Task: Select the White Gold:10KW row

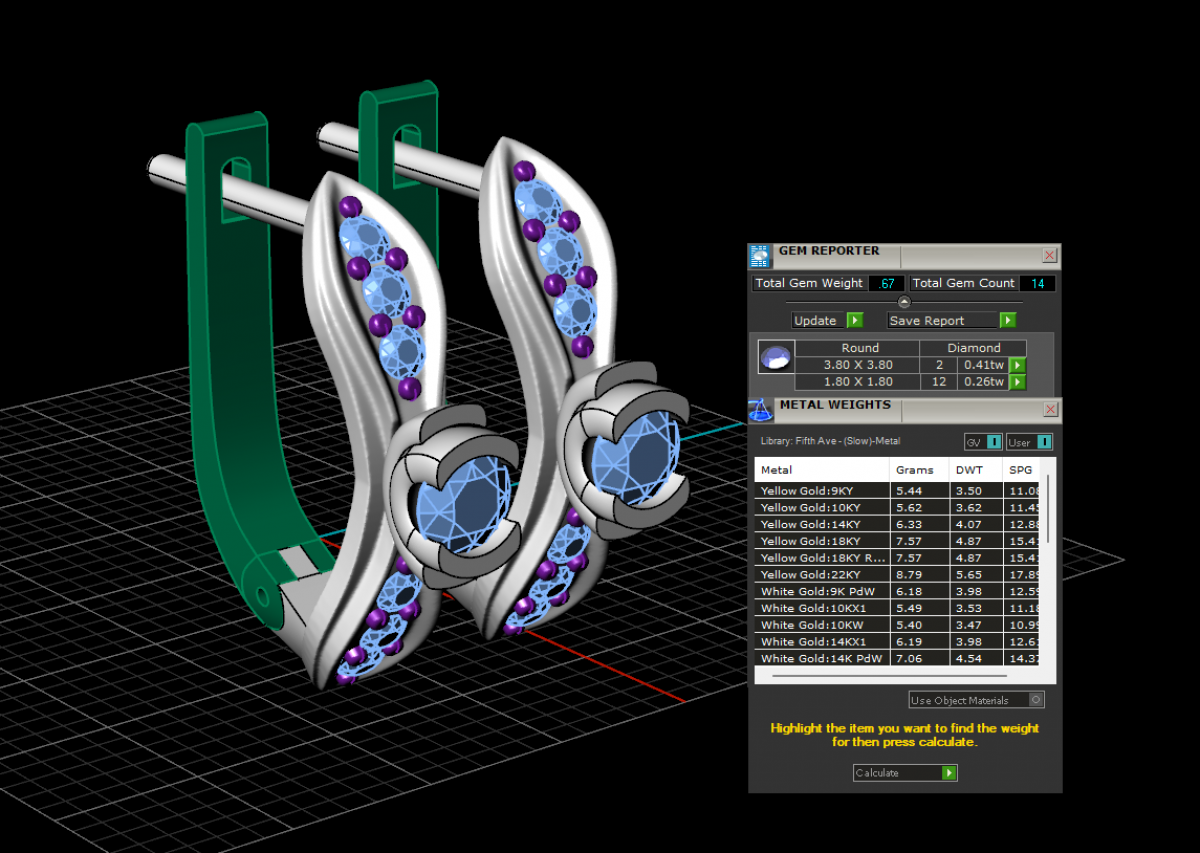Action: click(821, 625)
